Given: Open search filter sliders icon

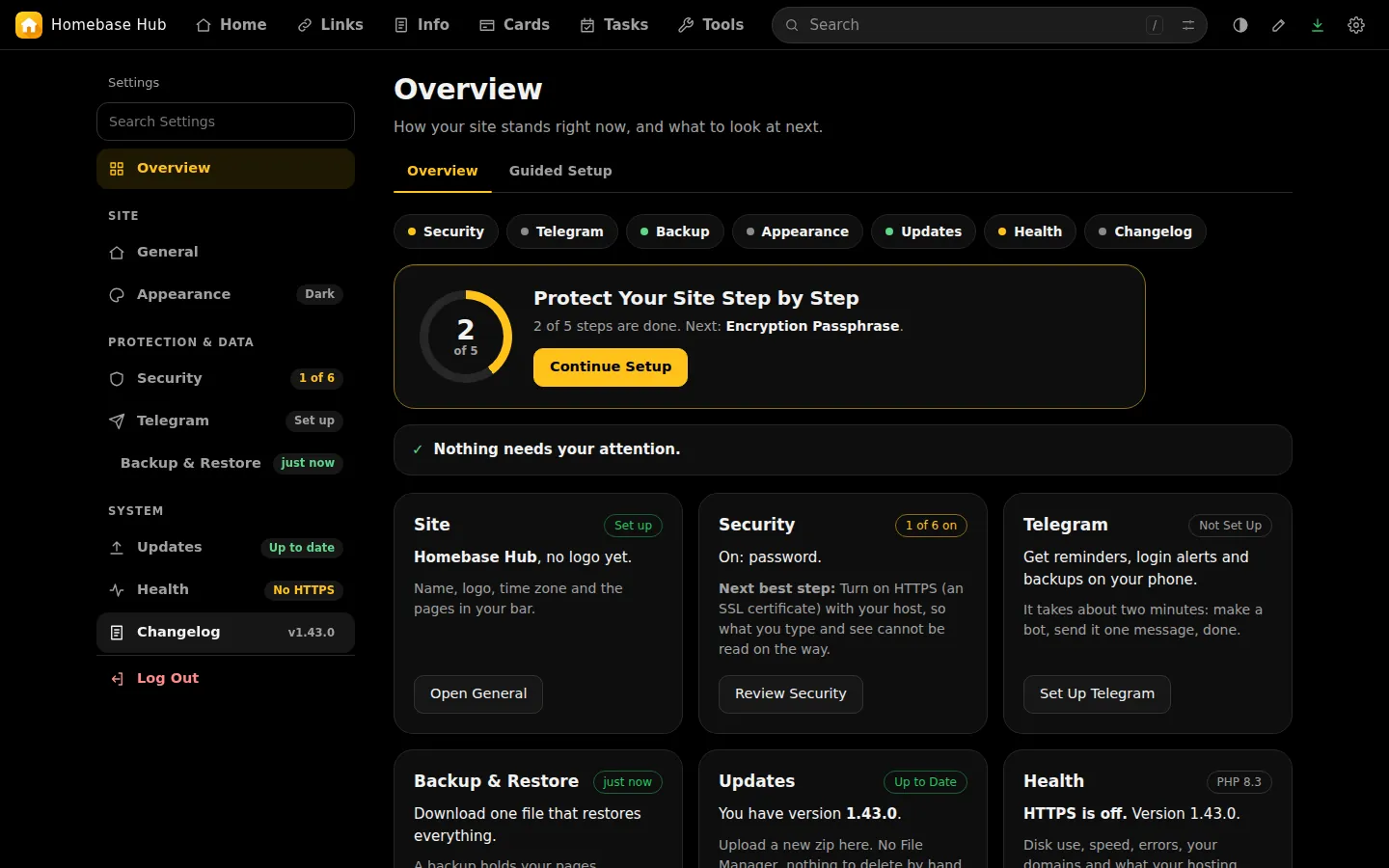Looking at the screenshot, I should tap(1188, 25).
